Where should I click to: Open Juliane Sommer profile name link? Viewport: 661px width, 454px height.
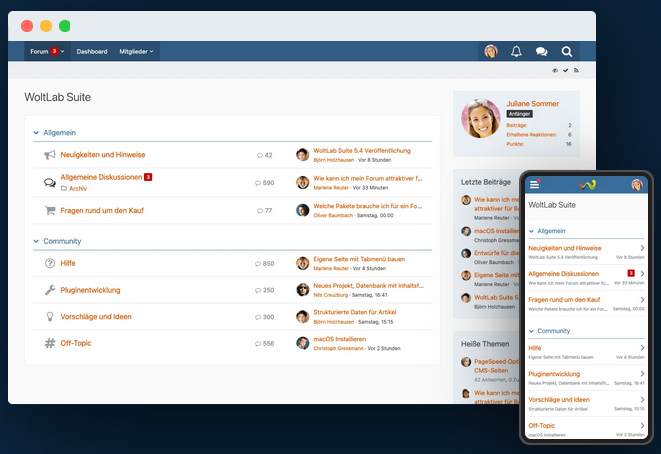click(x=532, y=104)
